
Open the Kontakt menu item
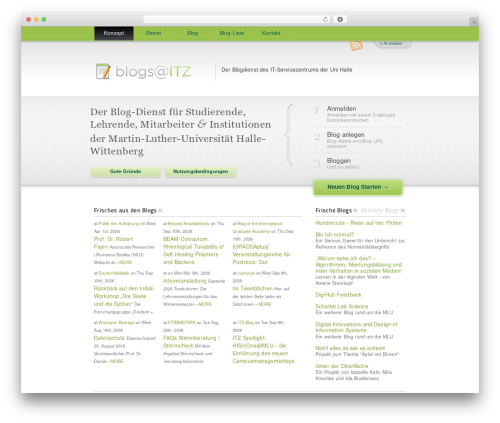[x=271, y=33]
